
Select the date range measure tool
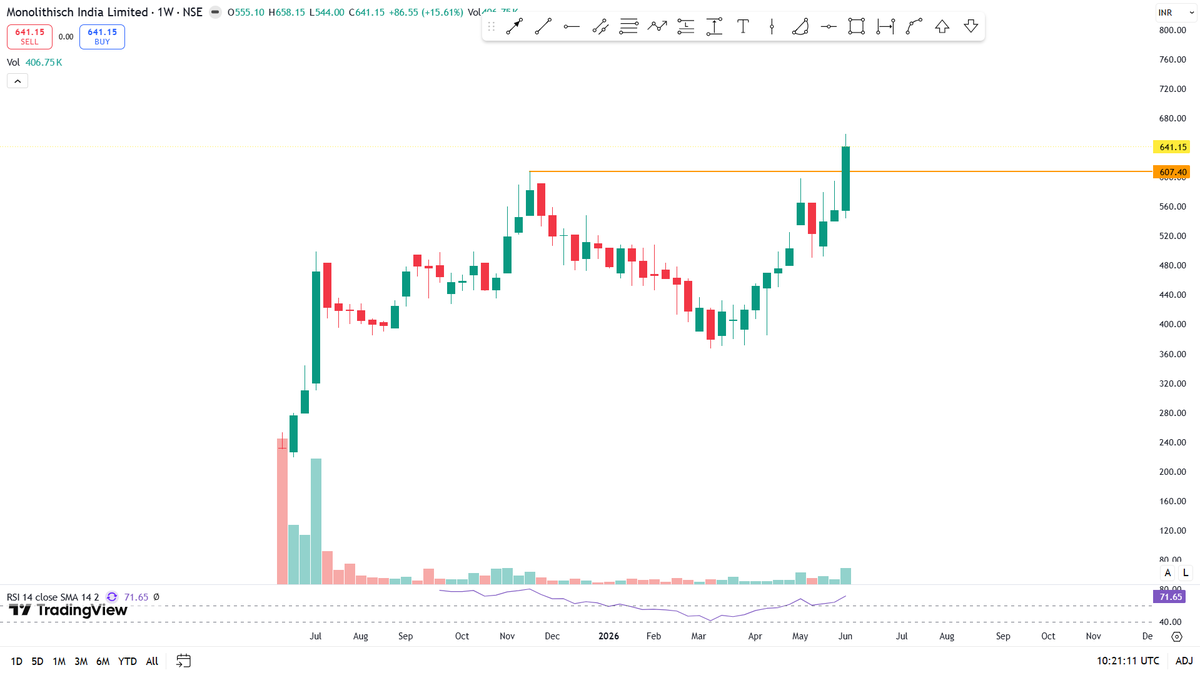click(x=885, y=27)
